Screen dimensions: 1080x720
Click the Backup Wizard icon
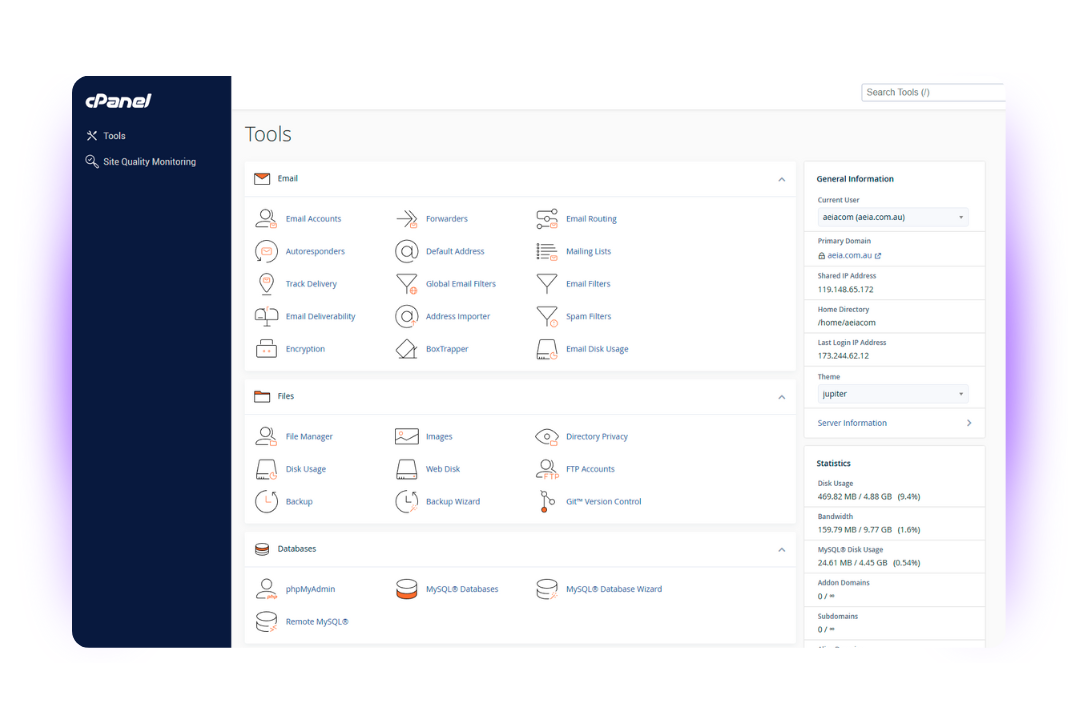pos(406,502)
